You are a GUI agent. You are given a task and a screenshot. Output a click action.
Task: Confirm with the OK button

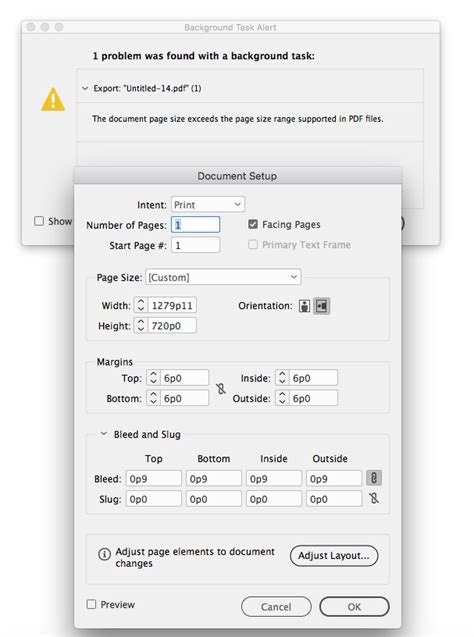pyautogui.click(x=354, y=607)
